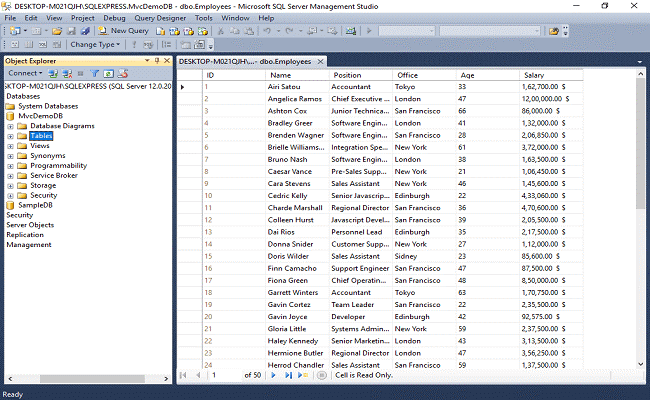Screen dimensions: 650x400
Task: Open the Edit menu
Action: [31, 18]
